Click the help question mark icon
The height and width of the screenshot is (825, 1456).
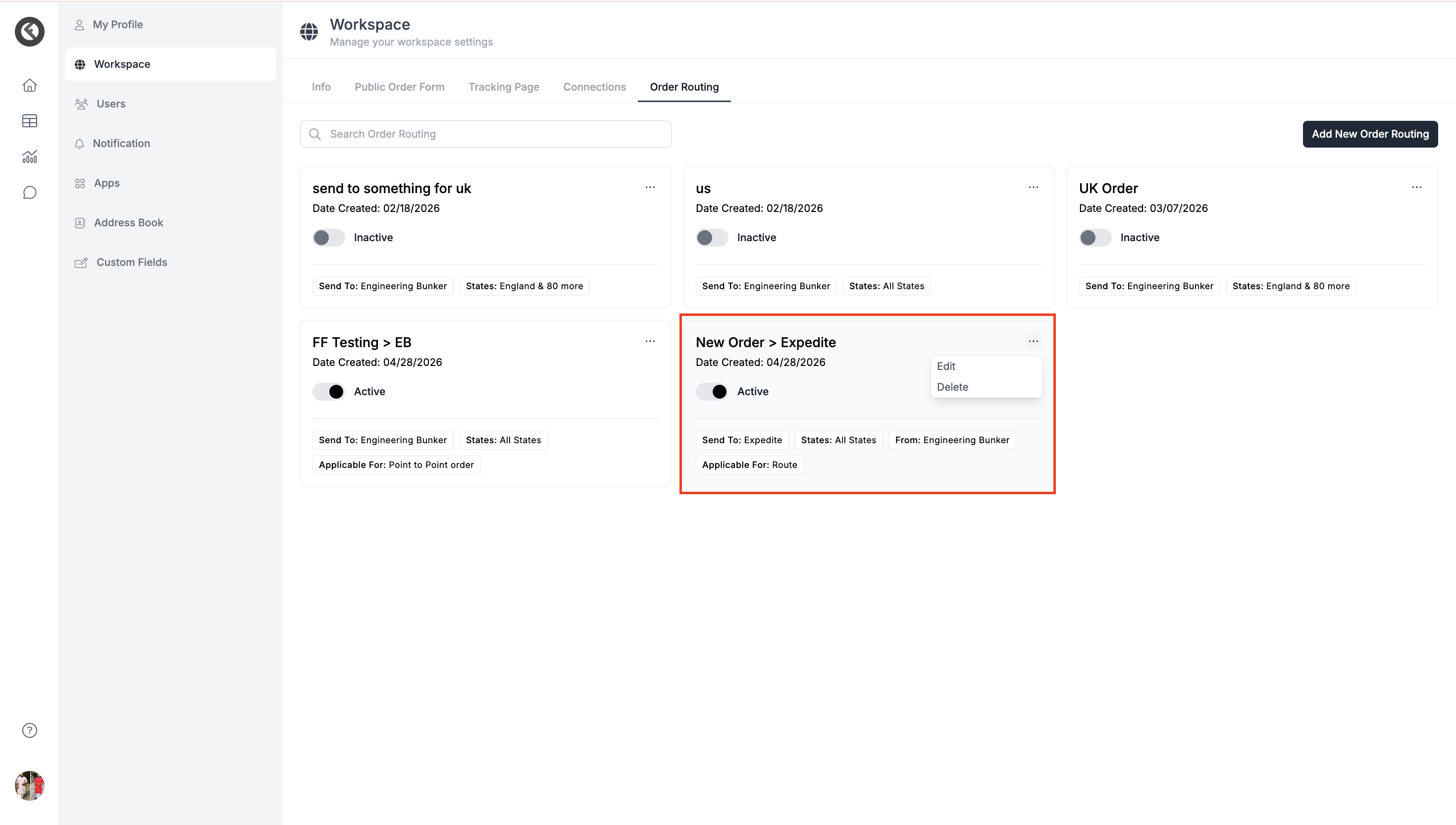[29, 730]
